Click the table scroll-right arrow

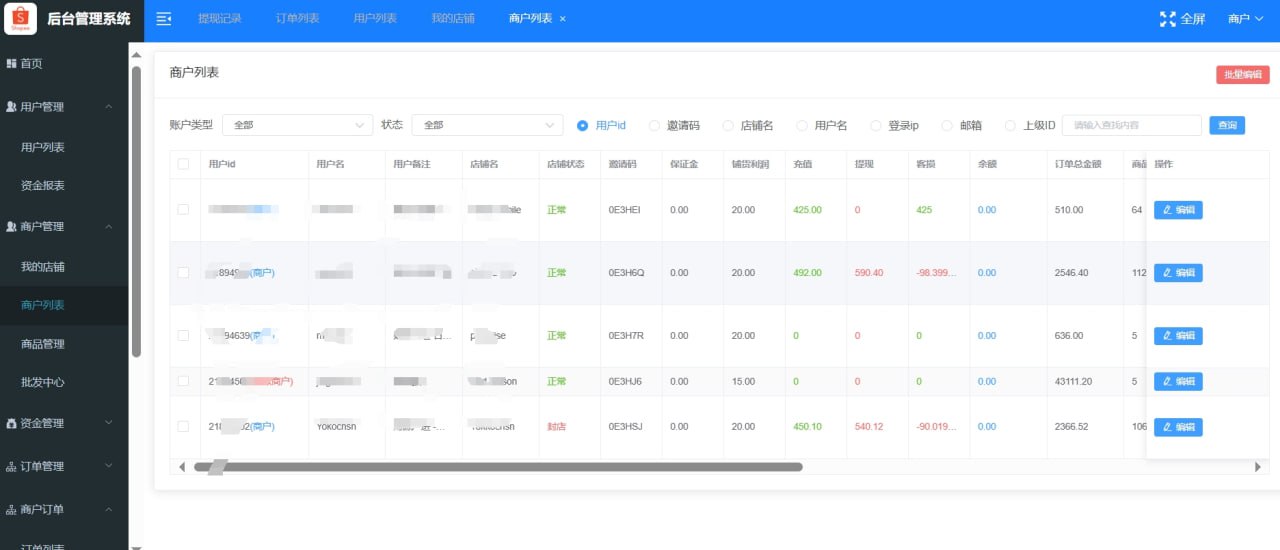(x=1258, y=467)
